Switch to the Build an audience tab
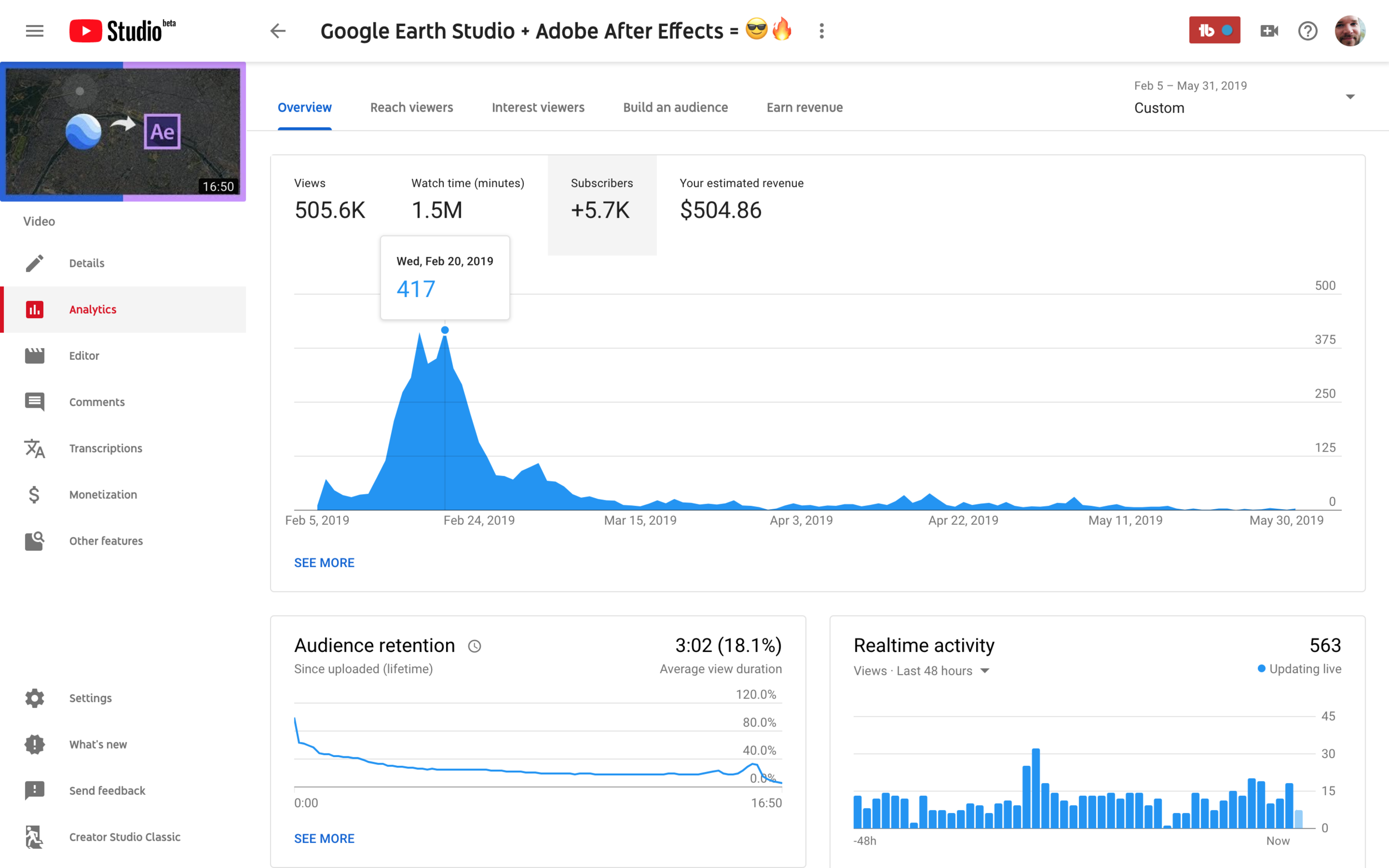The width and height of the screenshot is (1389, 868). coord(675,107)
